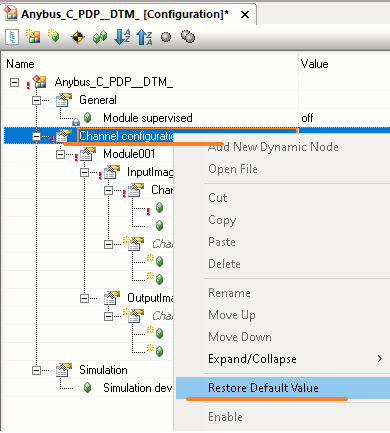
Task: Click the Module001 node icon
Action: coord(88,154)
